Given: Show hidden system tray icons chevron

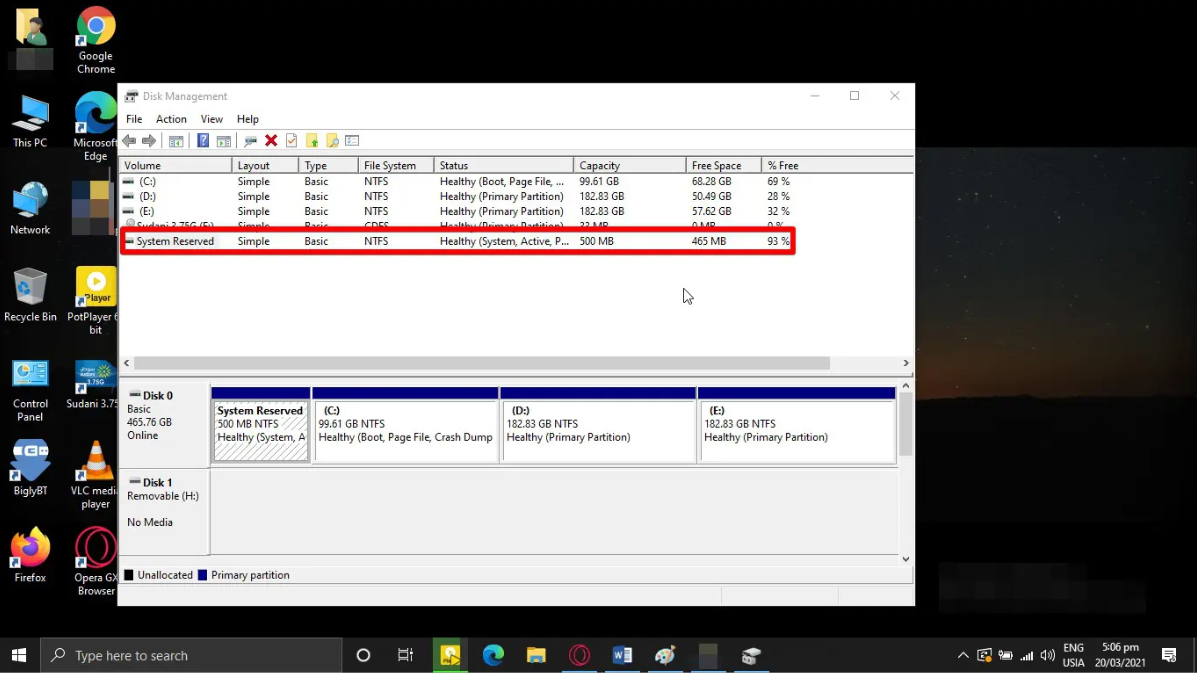Looking at the screenshot, I should click(x=963, y=656).
